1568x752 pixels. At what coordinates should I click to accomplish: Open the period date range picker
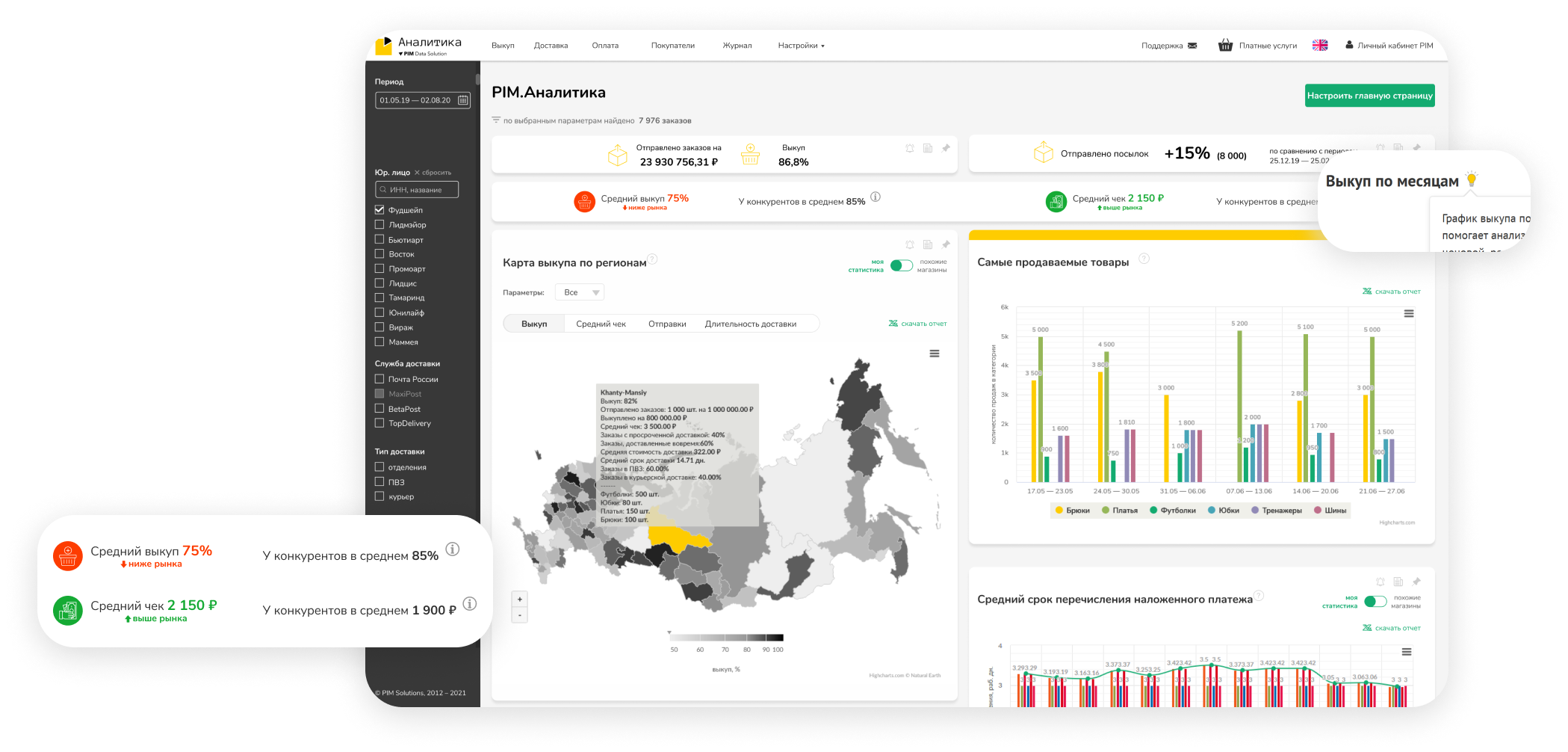tap(423, 100)
